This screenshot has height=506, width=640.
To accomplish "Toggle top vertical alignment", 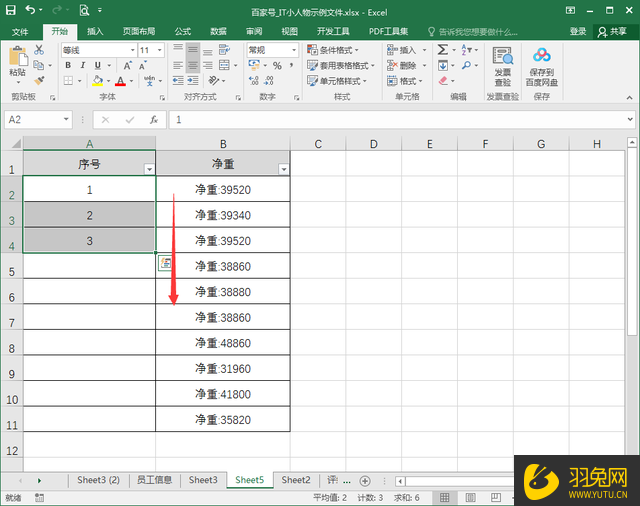I will point(178,50).
